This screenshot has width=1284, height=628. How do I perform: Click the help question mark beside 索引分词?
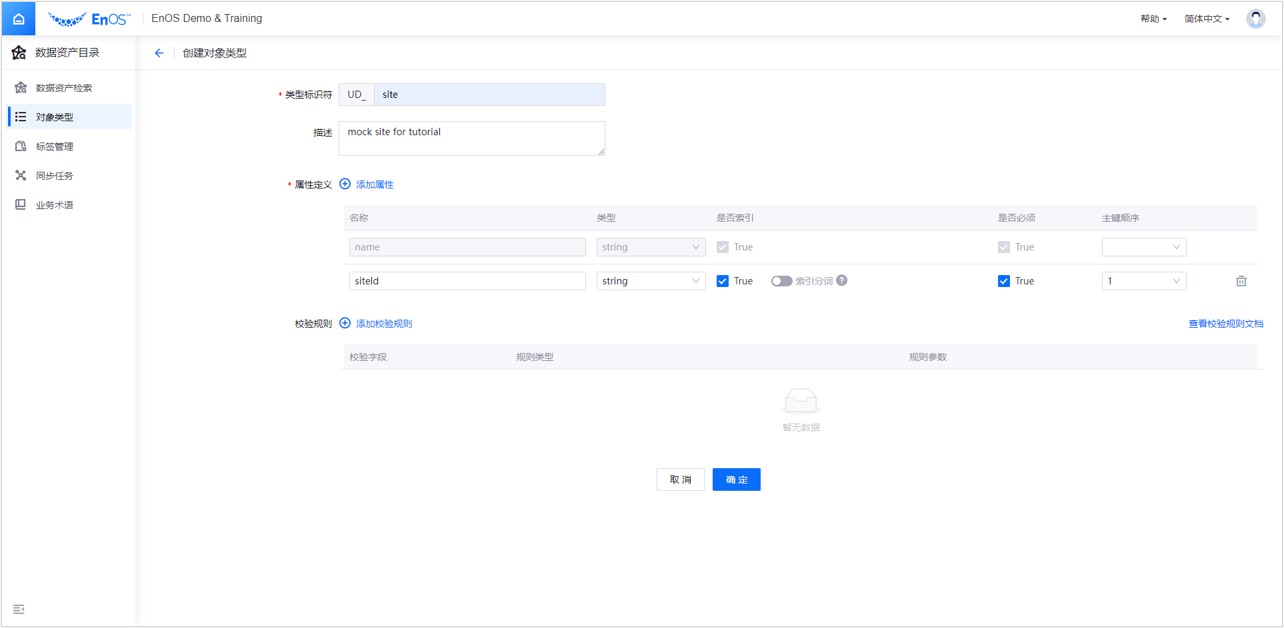841,281
